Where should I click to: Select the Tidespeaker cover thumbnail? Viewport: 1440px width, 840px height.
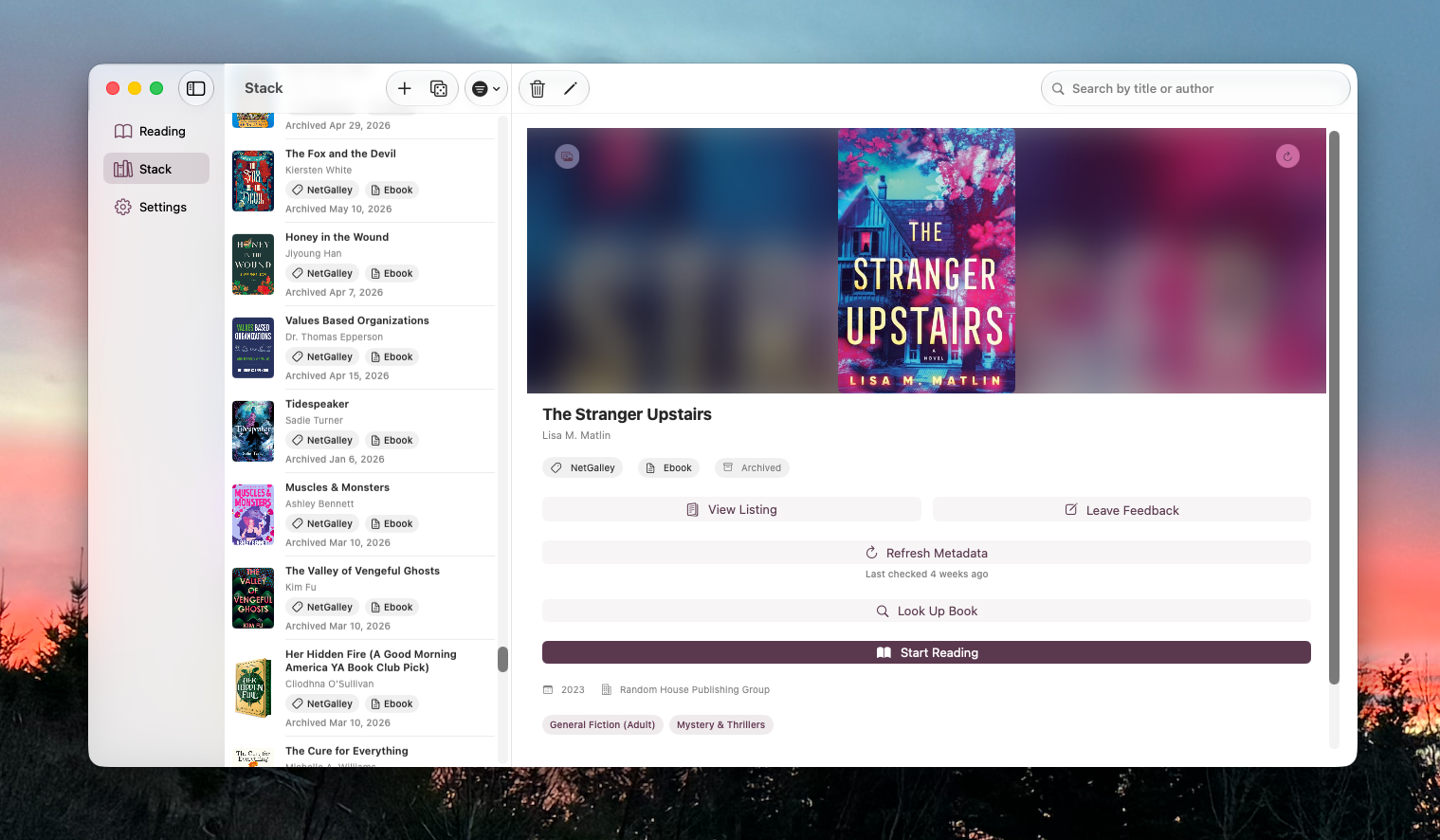(x=253, y=431)
